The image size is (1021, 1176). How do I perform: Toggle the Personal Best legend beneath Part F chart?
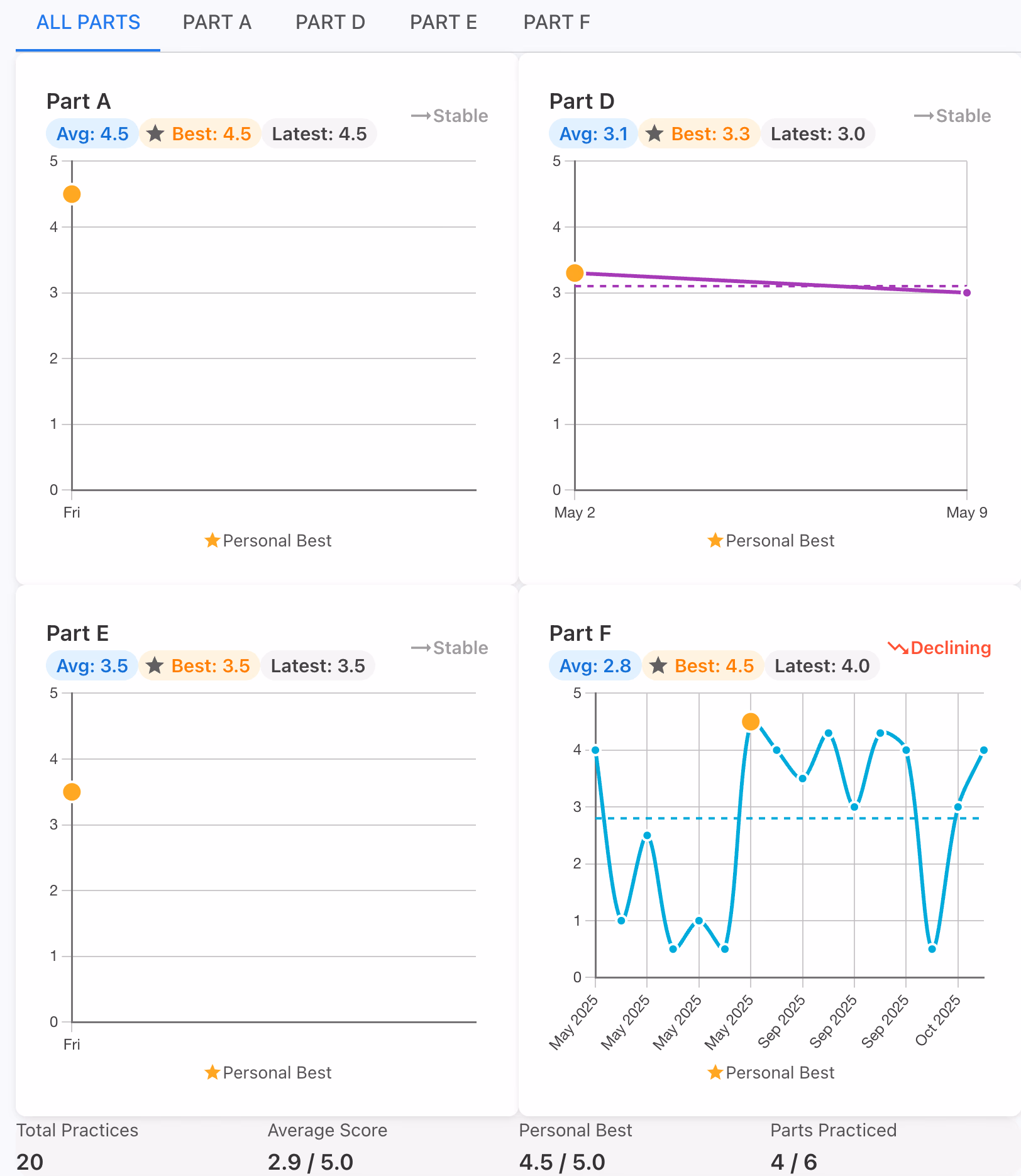(x=770, y=1072)
